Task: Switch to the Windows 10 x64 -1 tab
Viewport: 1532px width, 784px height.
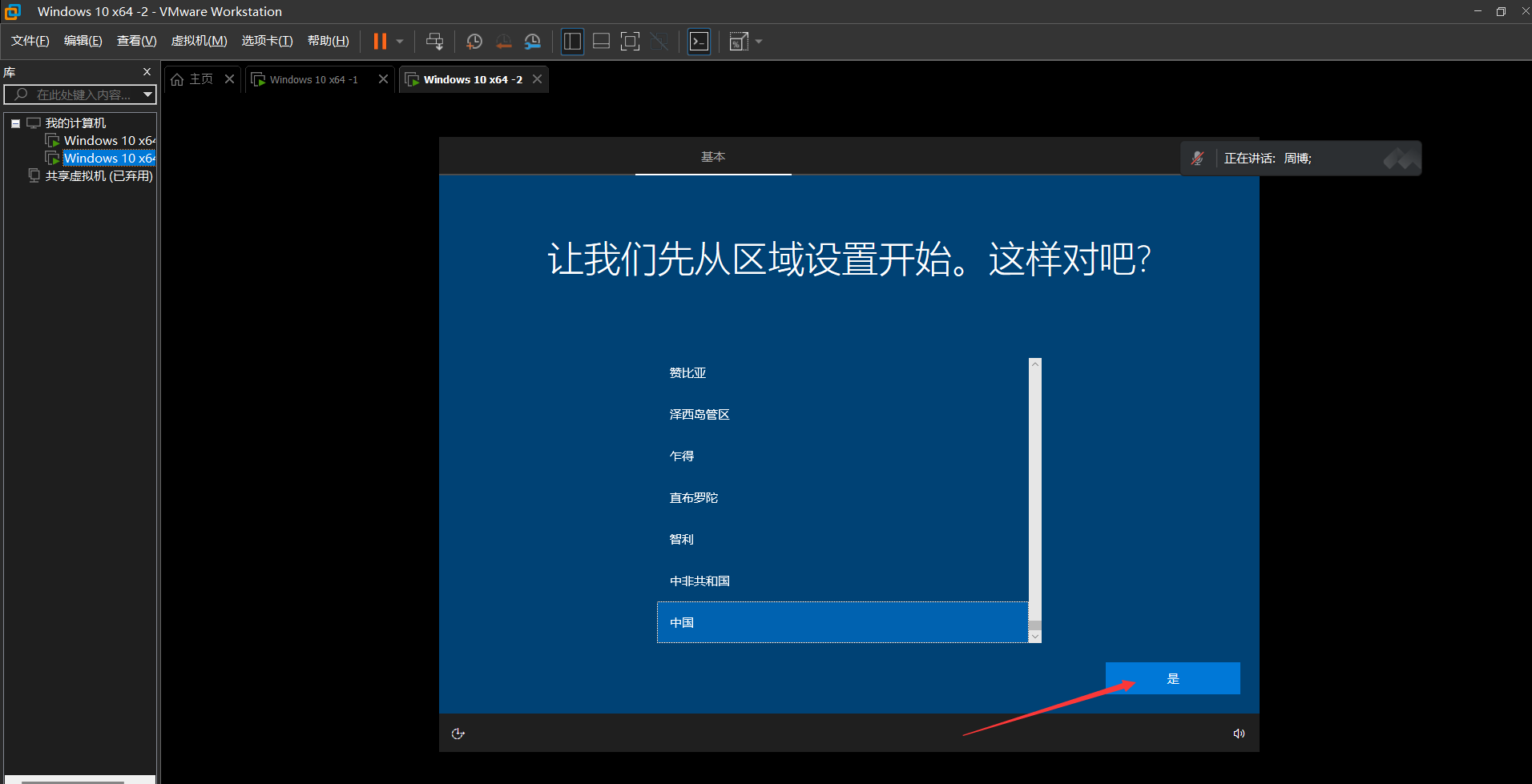Action: [x=314, y=79]
